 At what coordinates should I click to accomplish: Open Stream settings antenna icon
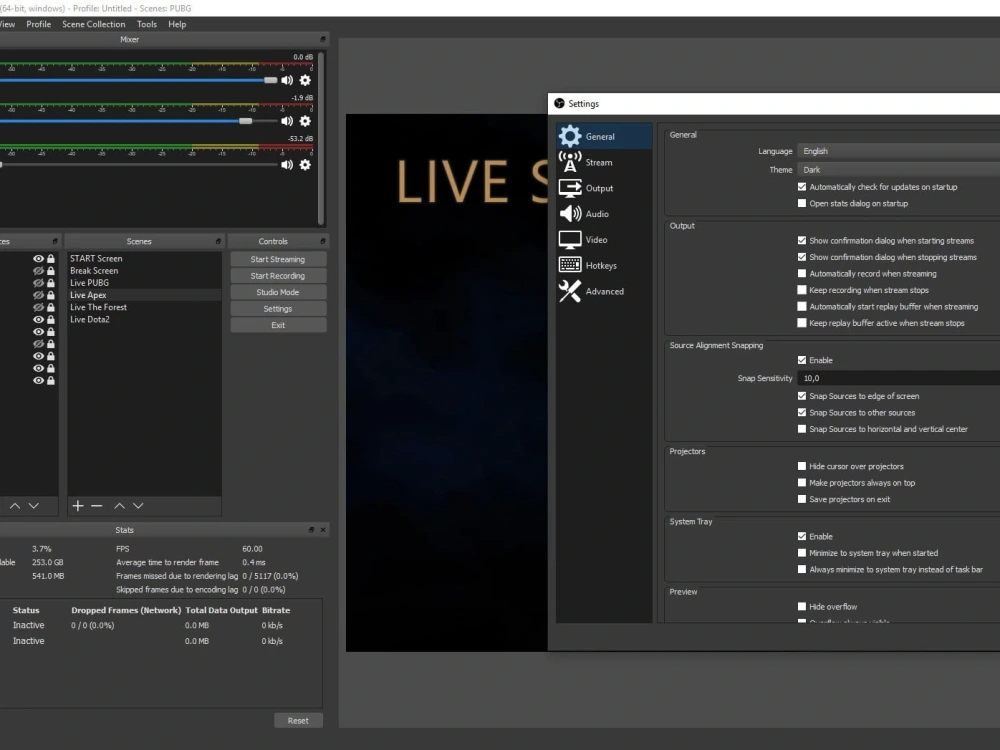point(570,162)
